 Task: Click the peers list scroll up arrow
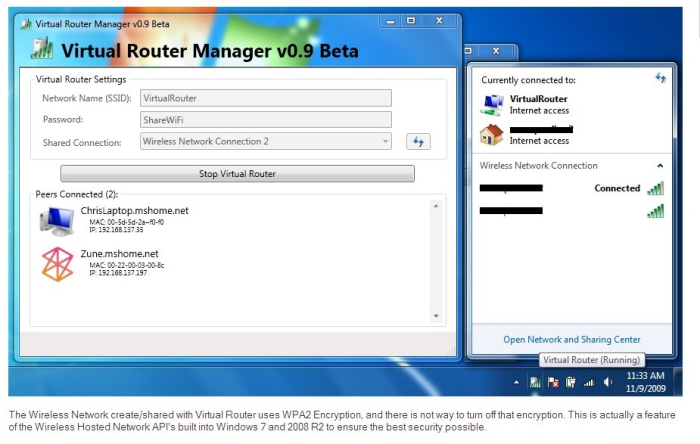[x=436, y=206]
